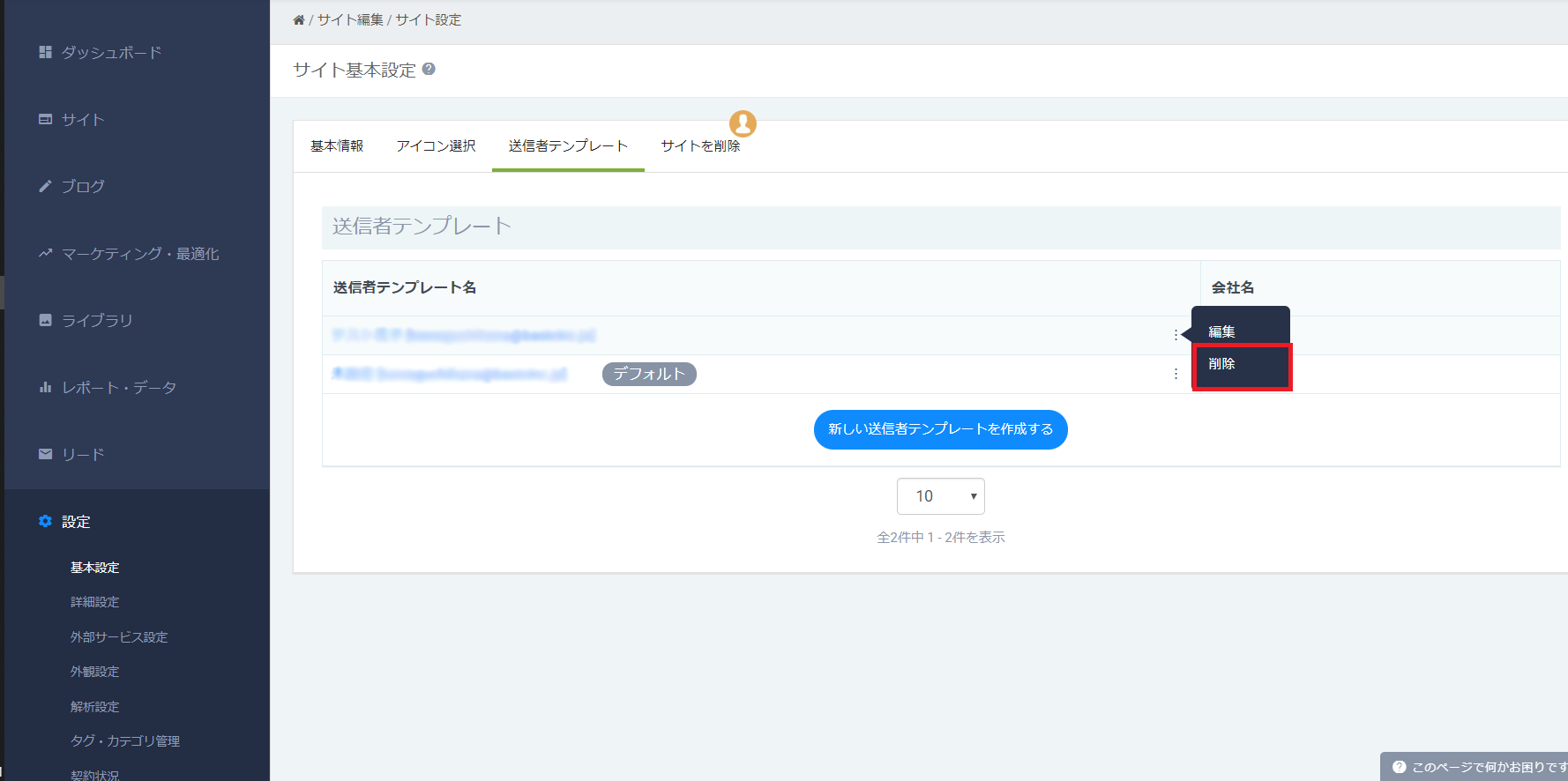The height and width of the screenshot is (781, 1568).
Task: Click the help question mark beside サイト基本設定
Action: click(429, 69)
